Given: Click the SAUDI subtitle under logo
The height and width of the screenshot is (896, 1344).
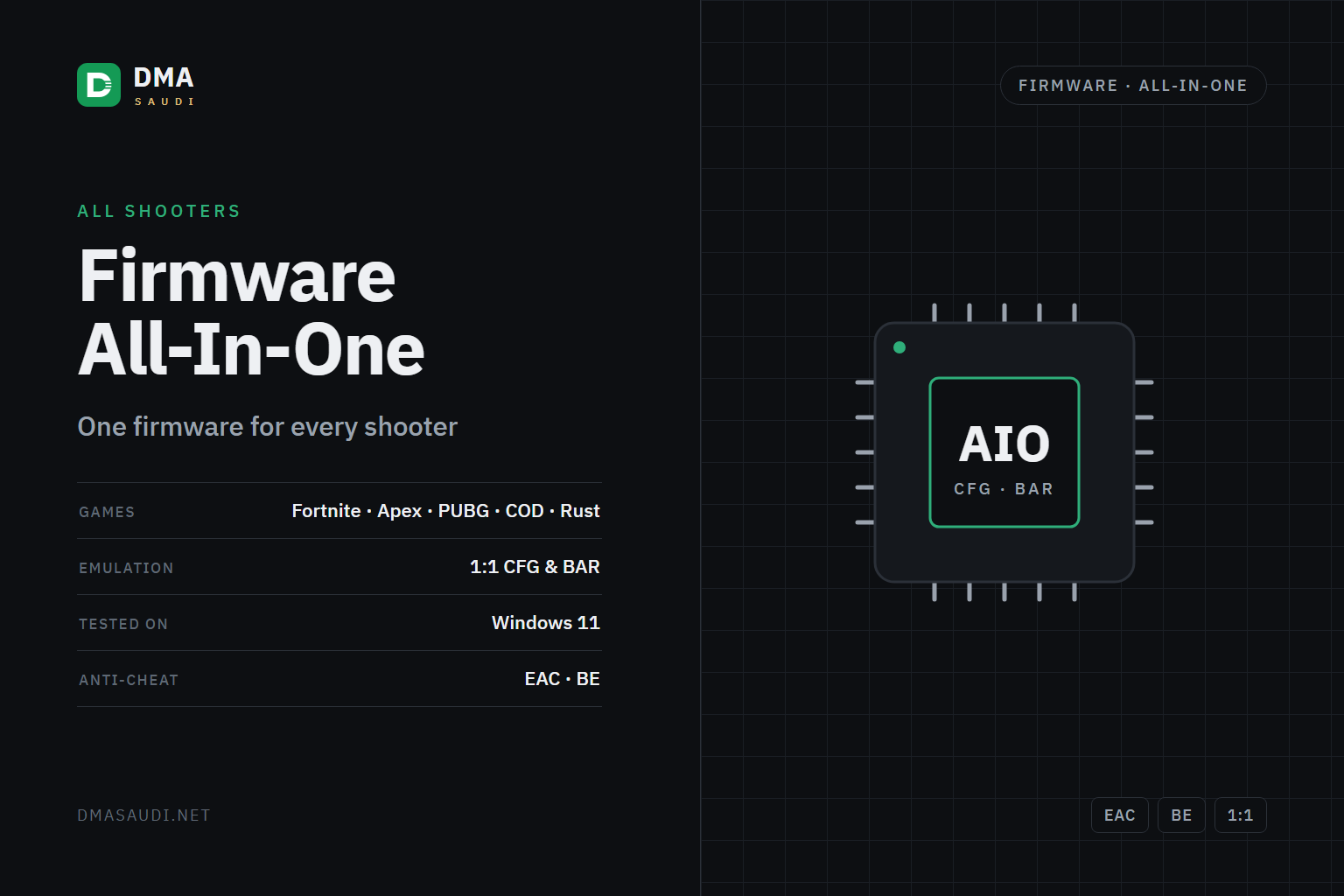Looking at the screenshot, I should pyautogui.click(x=164, y=101).
